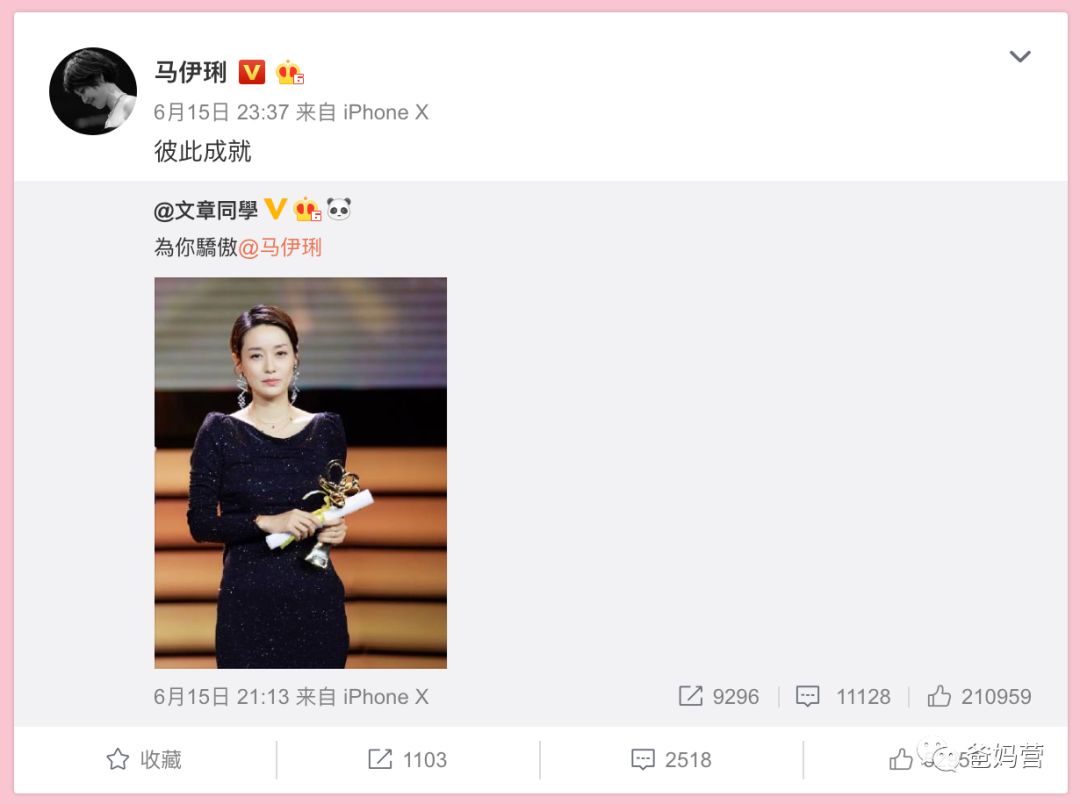Screen dimensions: 1080x804
Task: Follow the @马伊琍 mention in the reposted text
Action: [x=280, y=247]
